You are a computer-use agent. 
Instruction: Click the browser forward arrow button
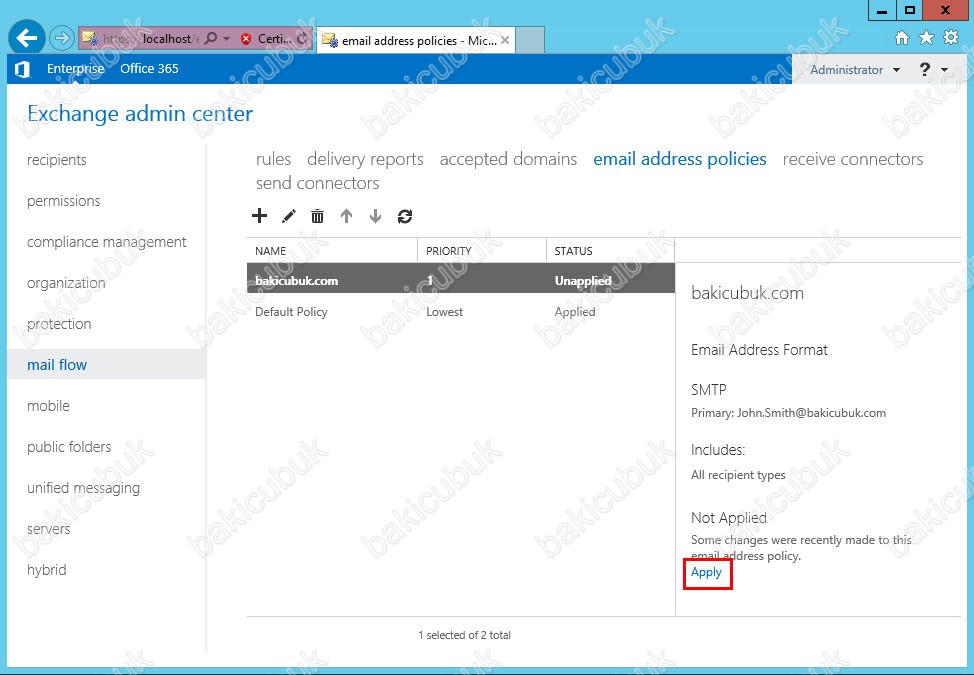tap(61, 39)
